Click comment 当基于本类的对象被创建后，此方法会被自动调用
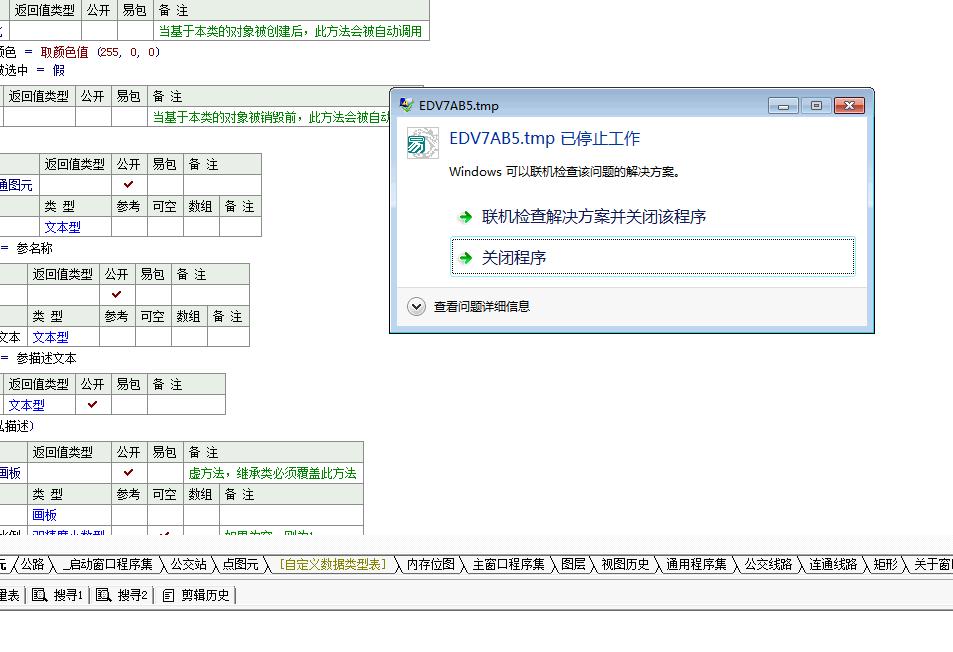953x652 pixels. coord(290,31)
